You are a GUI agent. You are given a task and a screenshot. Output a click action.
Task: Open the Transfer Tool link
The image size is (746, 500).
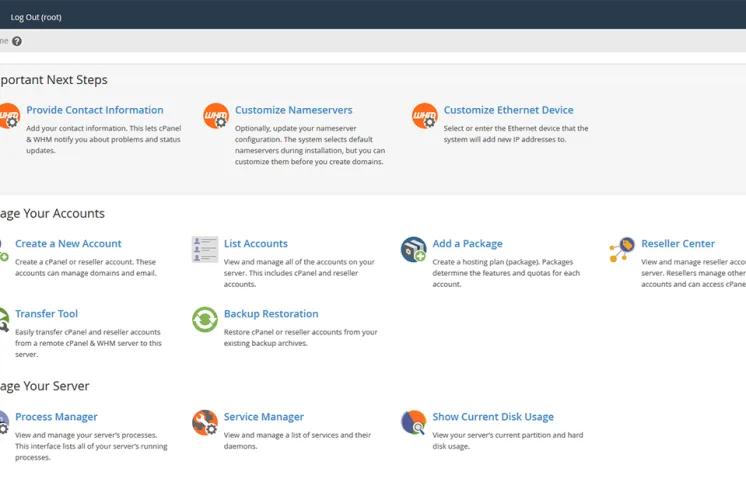point(46,314)
